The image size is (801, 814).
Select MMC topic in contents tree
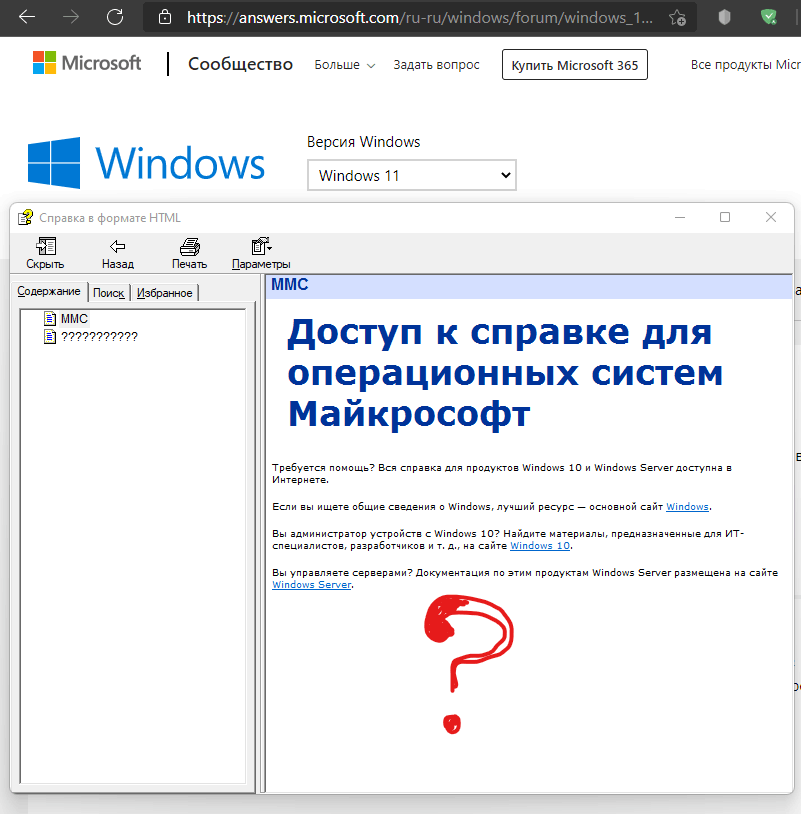click(74, 318)
